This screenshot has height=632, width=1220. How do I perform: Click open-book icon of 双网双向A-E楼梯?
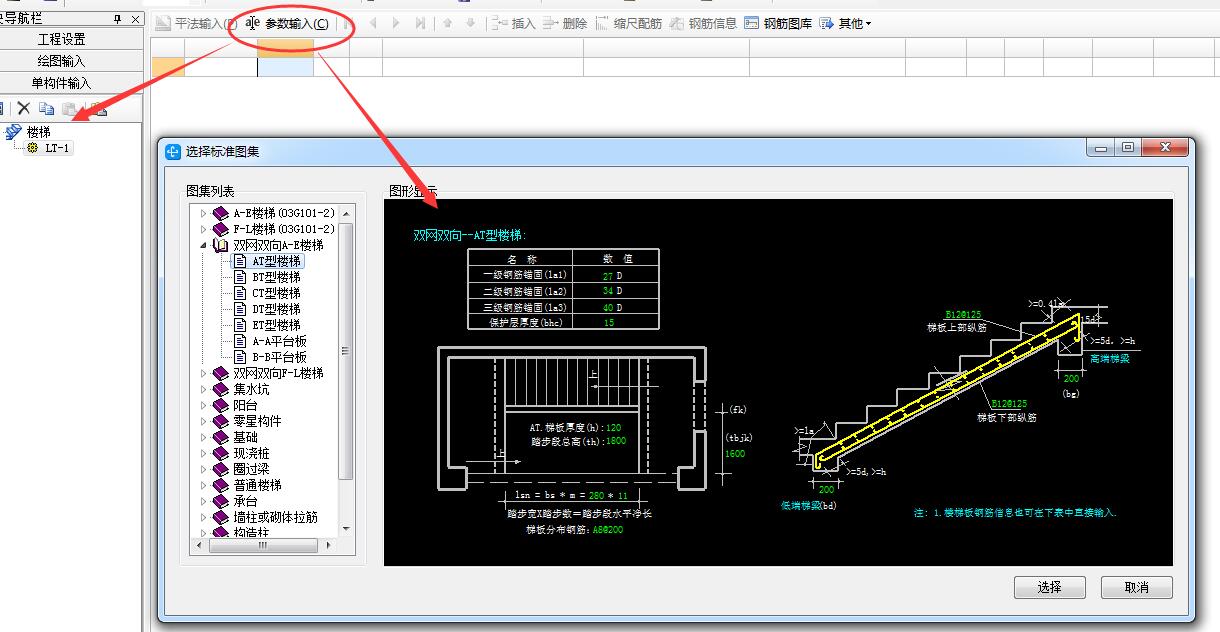[x=221, y=245]
